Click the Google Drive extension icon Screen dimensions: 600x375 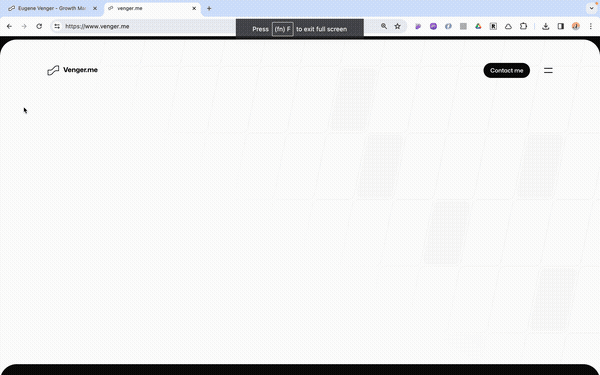pos(478,26)
